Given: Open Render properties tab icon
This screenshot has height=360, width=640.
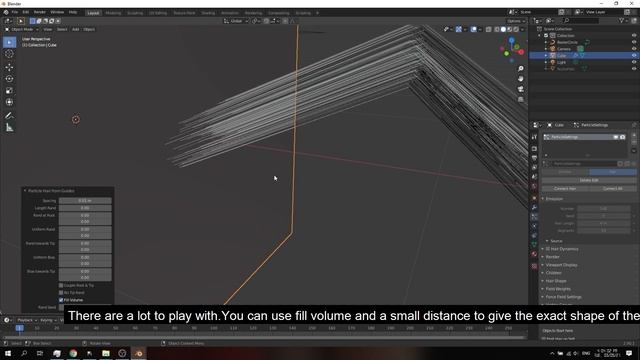Looking at the screenshot, I should (534, 149).
